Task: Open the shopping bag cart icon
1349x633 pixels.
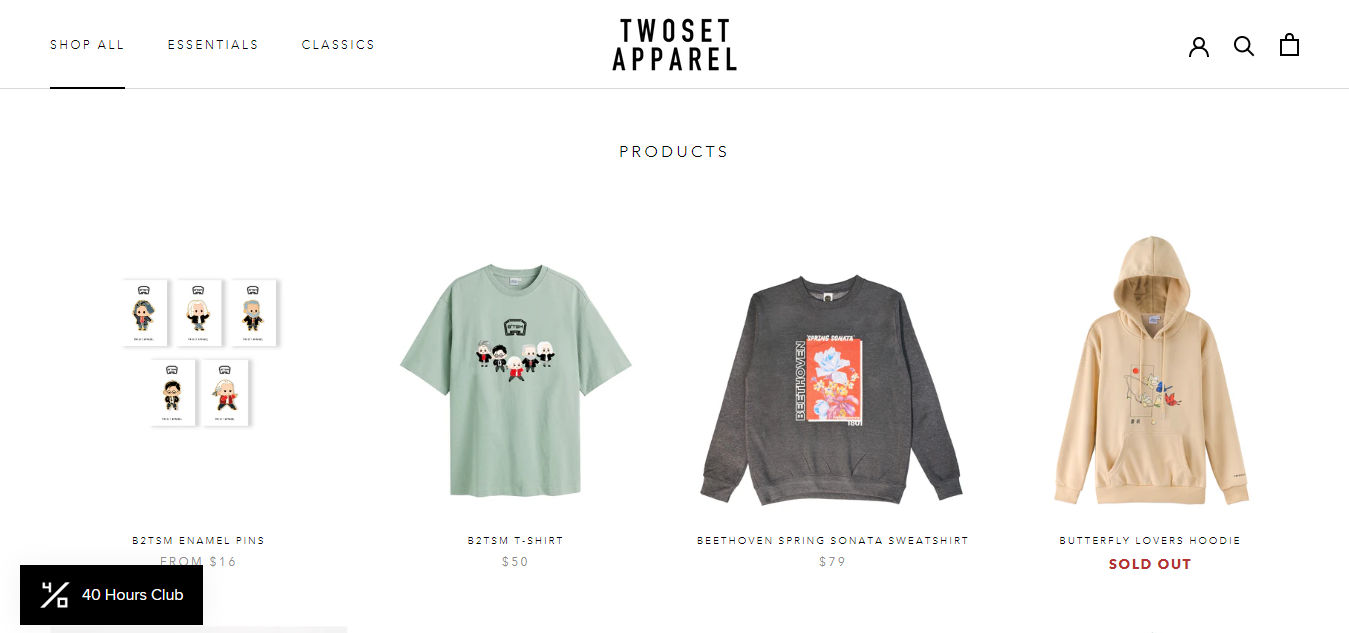Action: (1290, 45)
